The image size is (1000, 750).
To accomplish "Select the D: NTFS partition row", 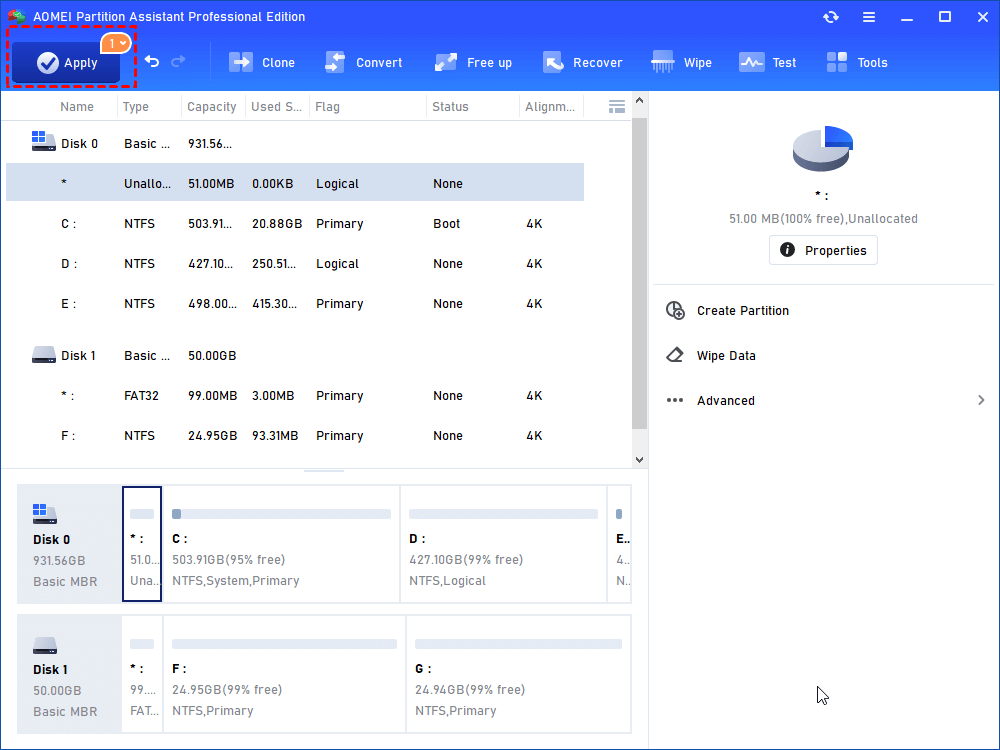I will pyautogui.click(x=295, y=263).
